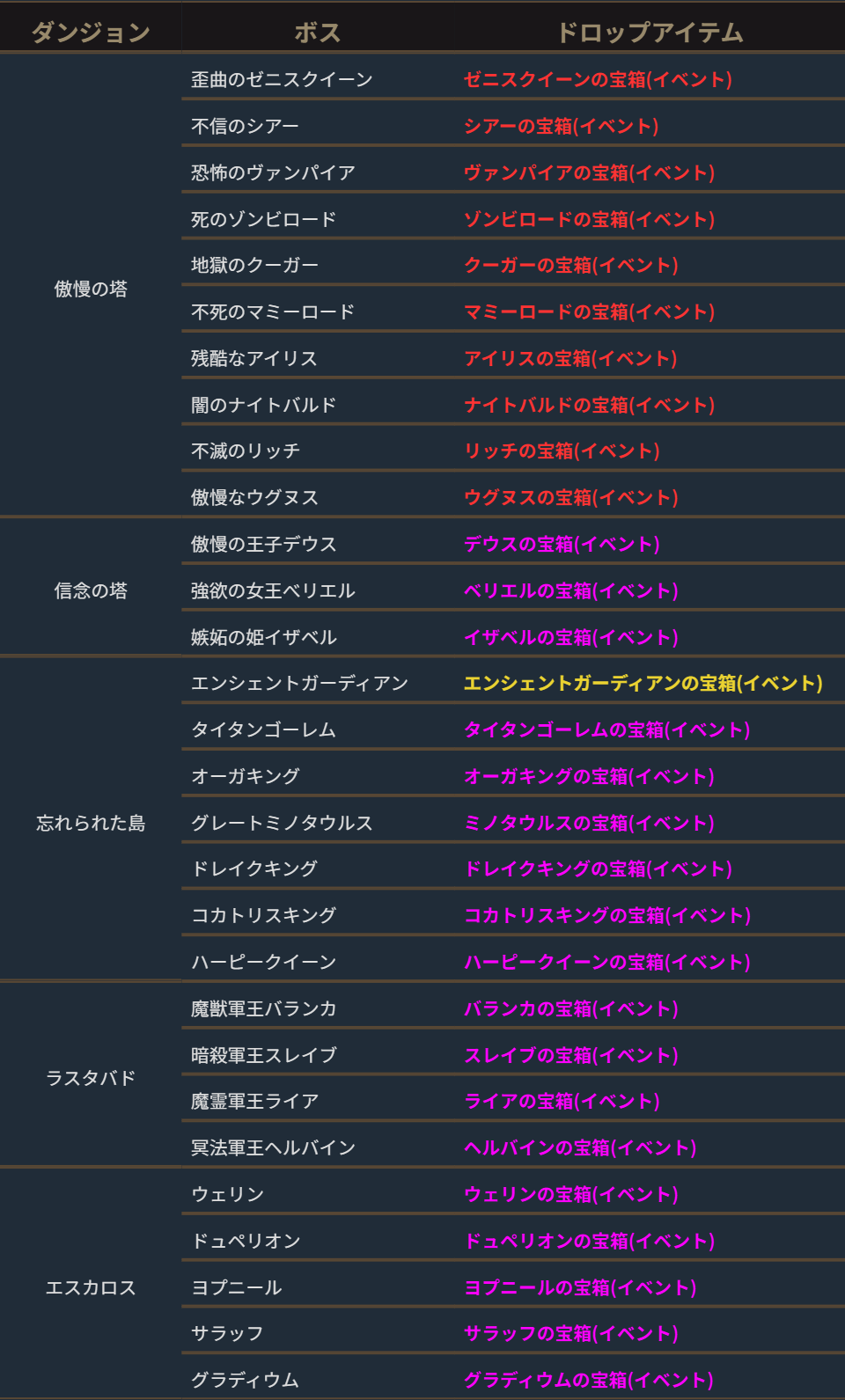Click the ダンジョン column header
The image size is (845, 1400).
[91, 33]
